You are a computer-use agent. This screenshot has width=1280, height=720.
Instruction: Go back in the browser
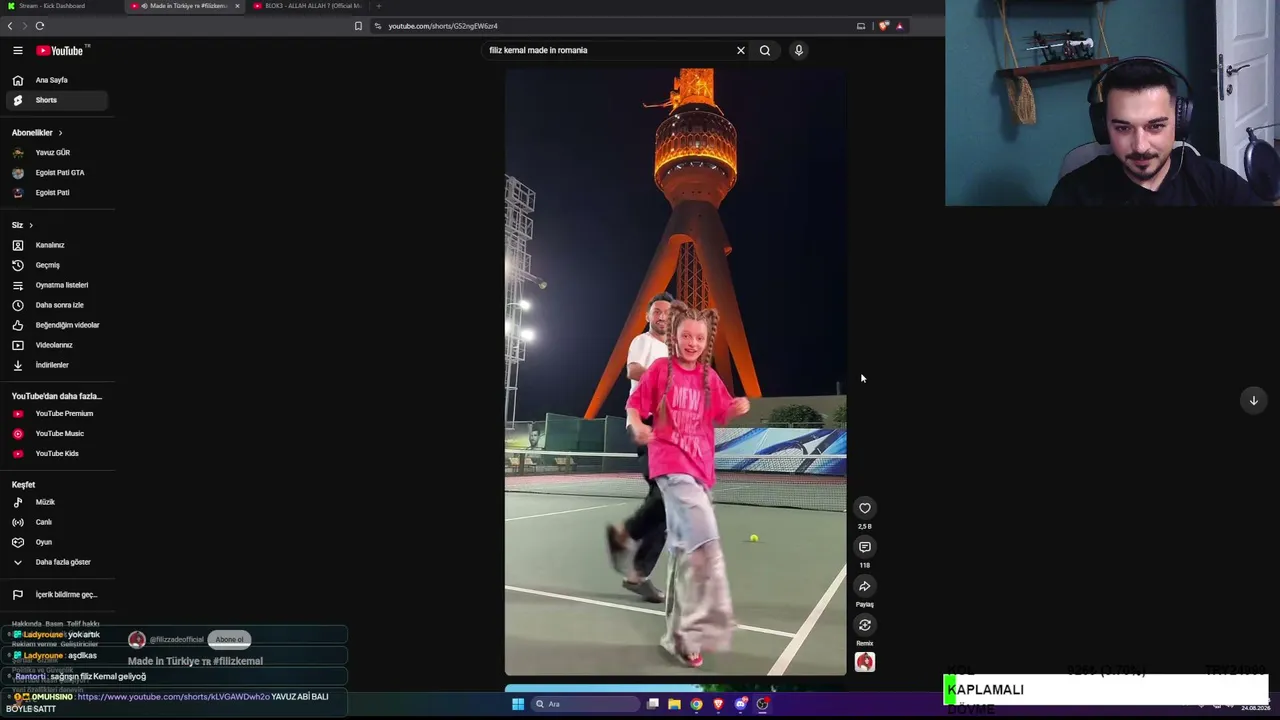coord(10,26)
